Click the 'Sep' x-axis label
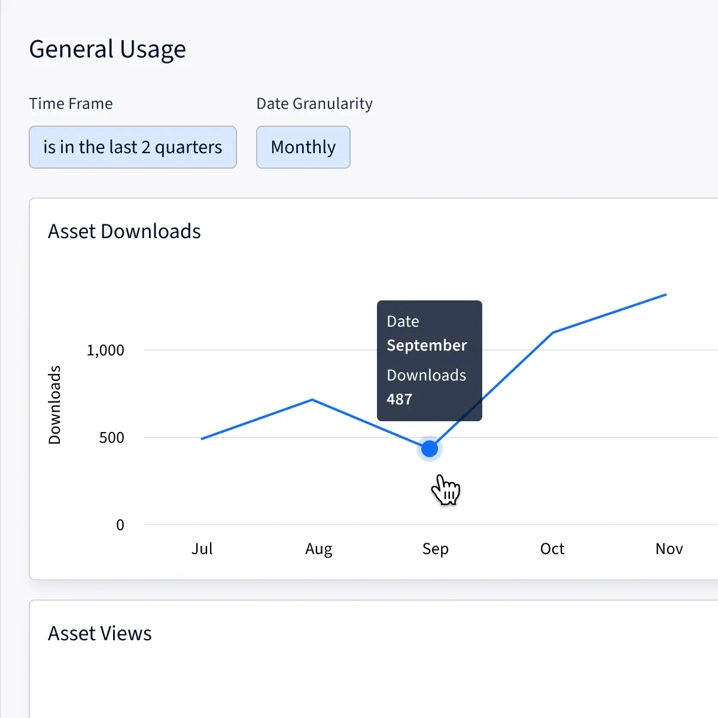 [435, 549]
